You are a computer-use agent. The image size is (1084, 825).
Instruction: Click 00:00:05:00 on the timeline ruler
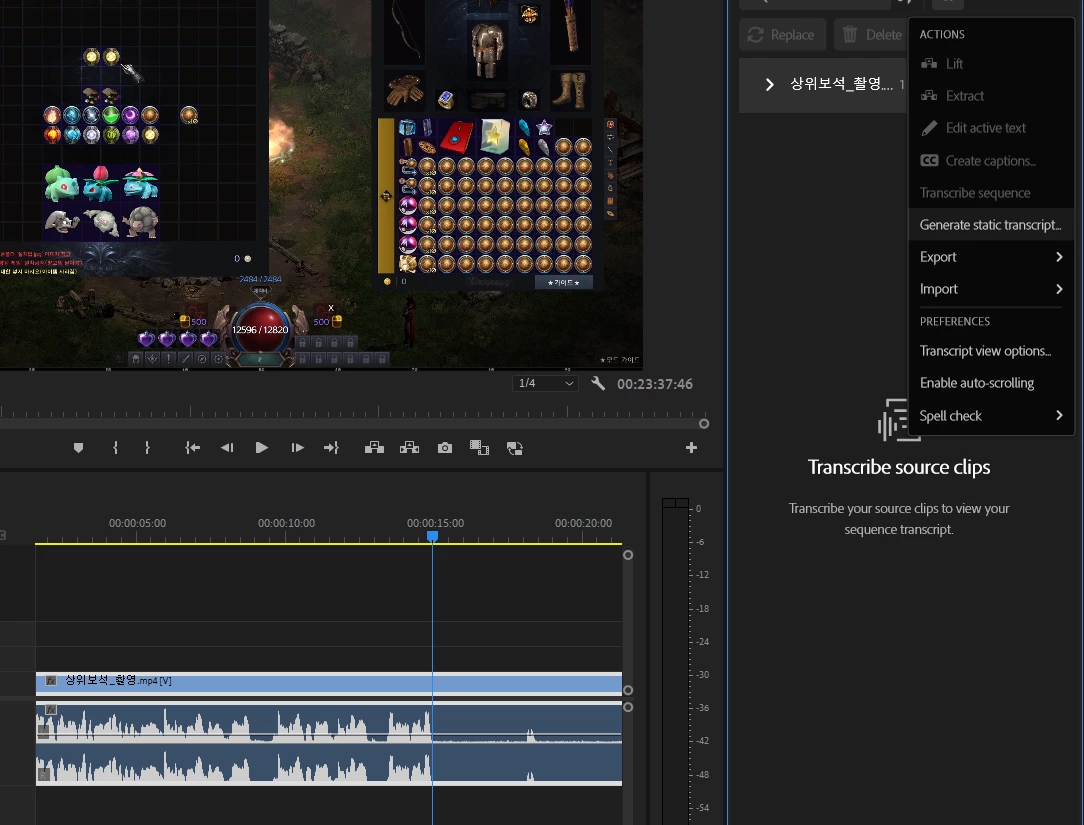137,523
